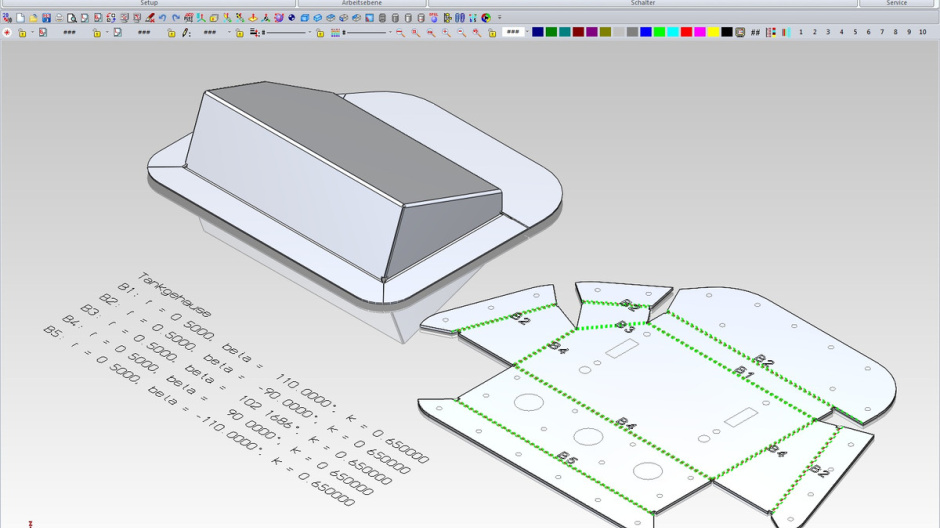
Task: Open file using the folder icon
Action: tap(33, 18)
